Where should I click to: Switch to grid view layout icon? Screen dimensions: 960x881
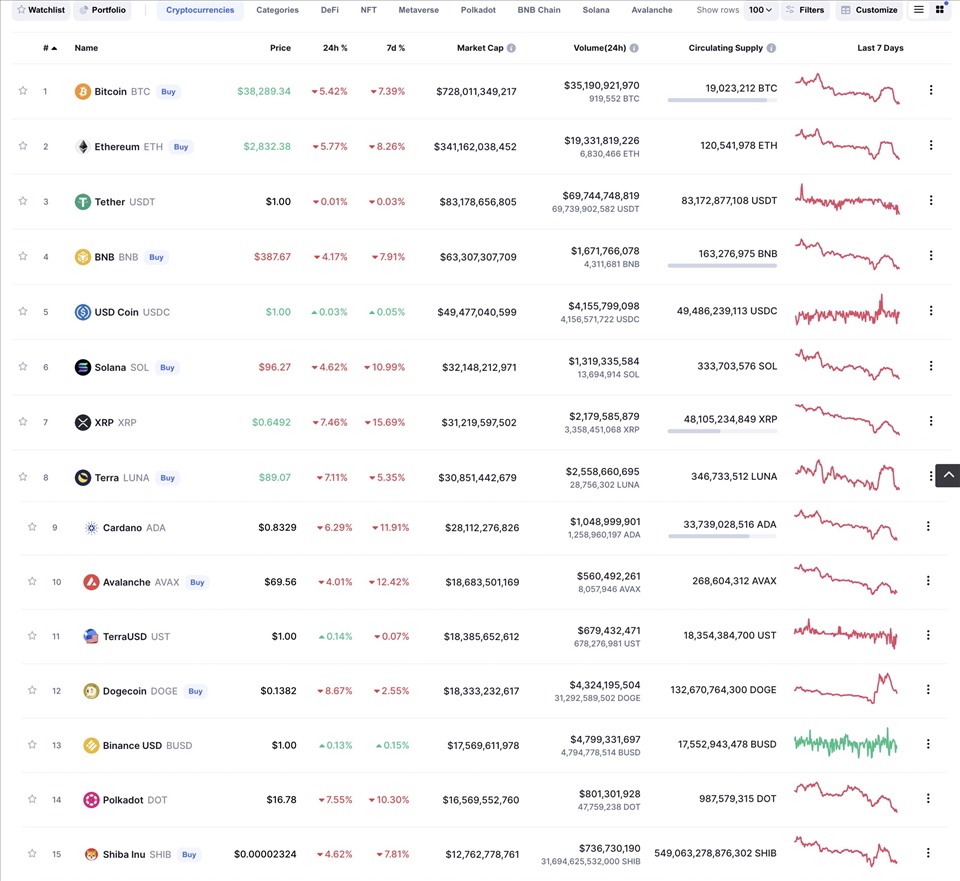(939, 10)
